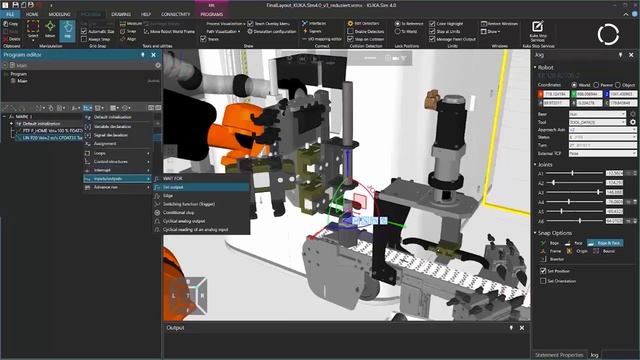Toggle Automatic Size checkbox

84,31
